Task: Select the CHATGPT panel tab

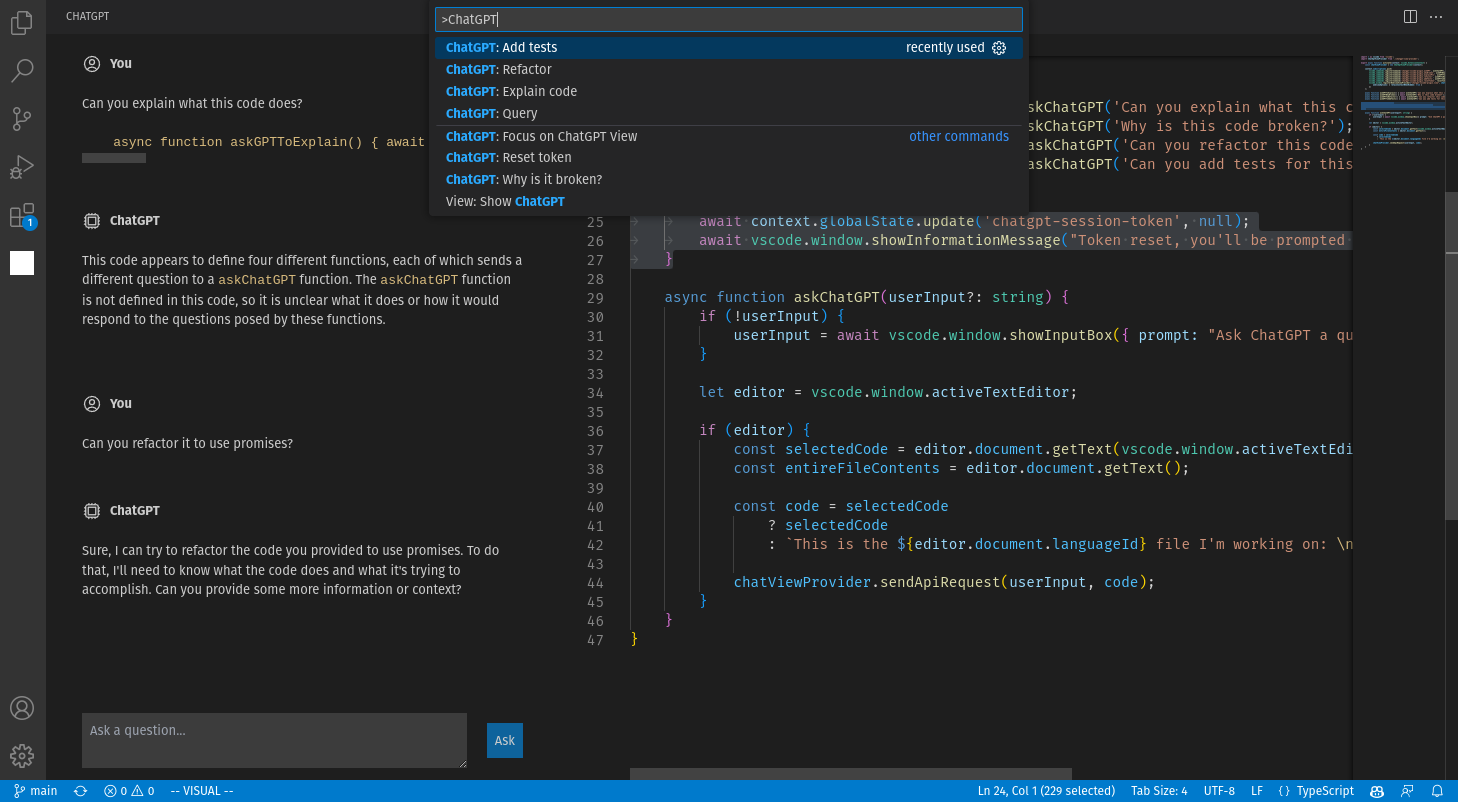Action: point(86,16)
